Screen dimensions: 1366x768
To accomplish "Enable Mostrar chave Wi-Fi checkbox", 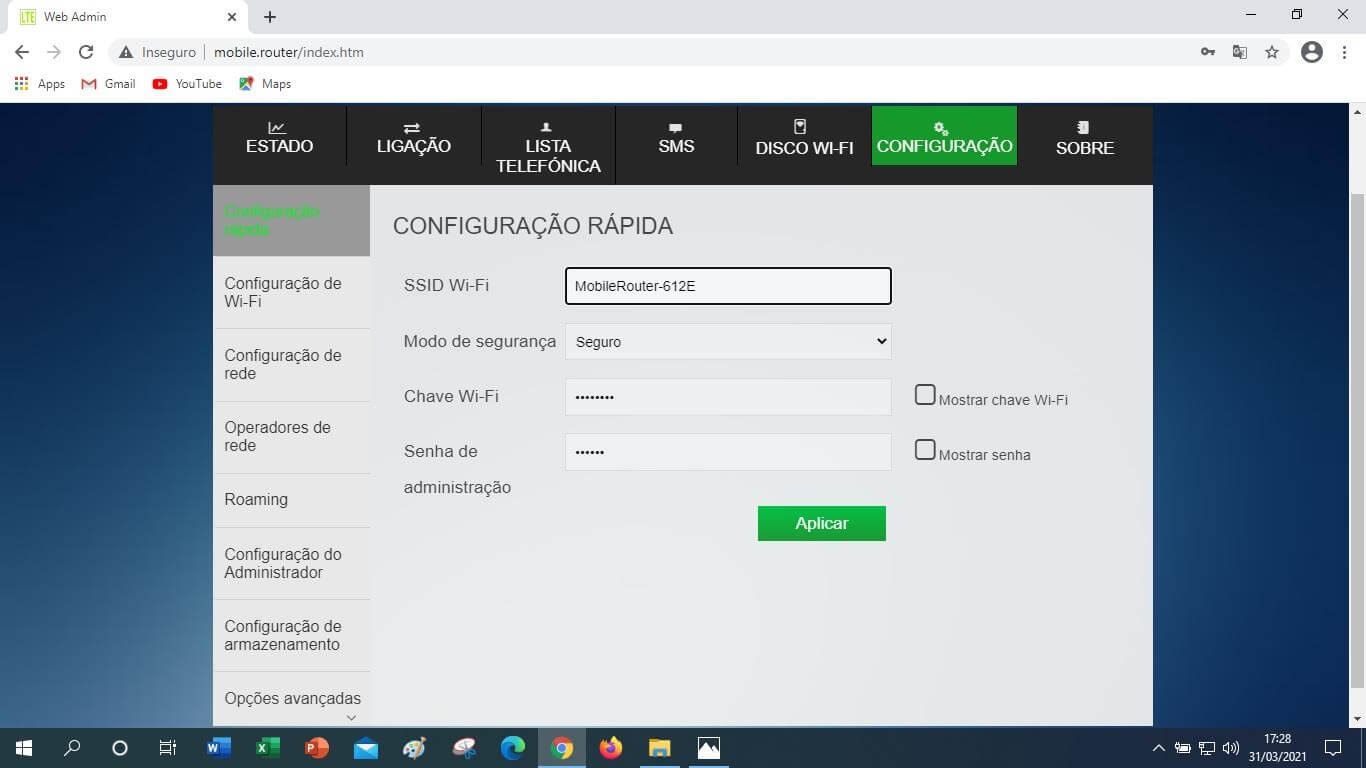I will pos(925,395).
